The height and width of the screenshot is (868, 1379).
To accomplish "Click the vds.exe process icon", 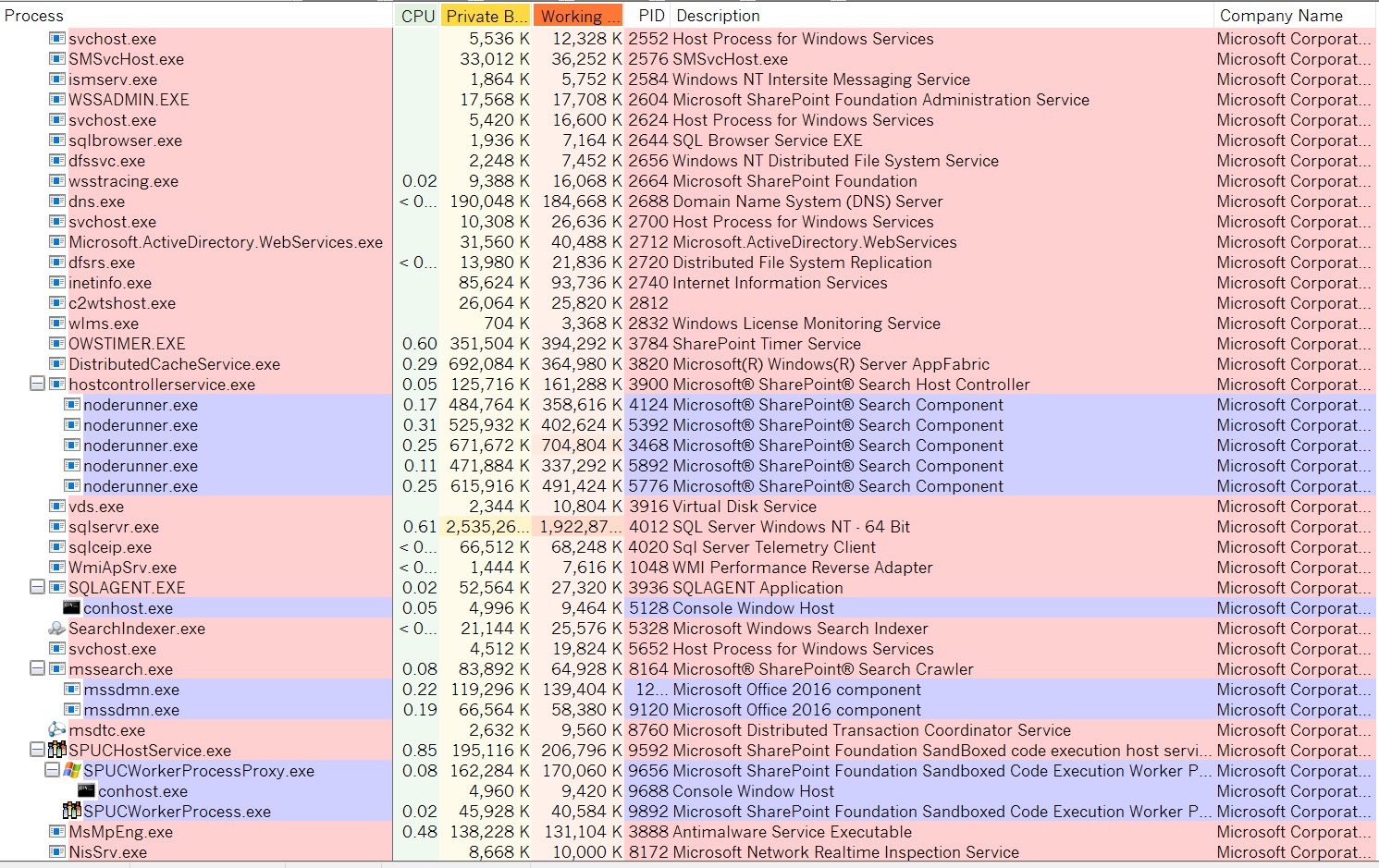I will tap(57, 507).
